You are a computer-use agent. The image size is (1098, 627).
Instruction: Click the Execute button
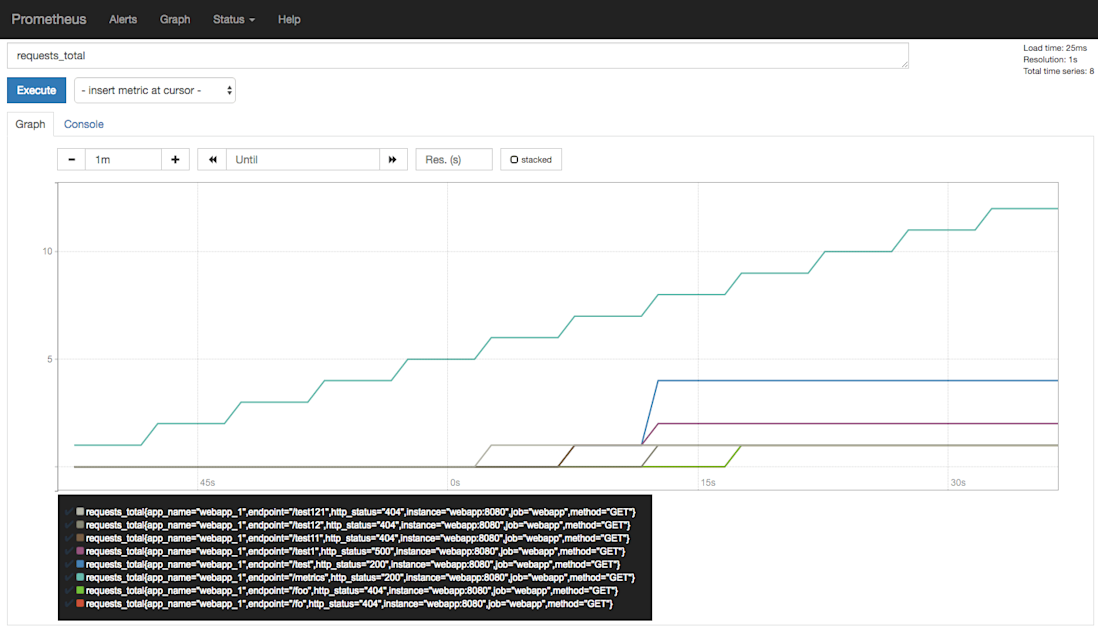(36, 89)
